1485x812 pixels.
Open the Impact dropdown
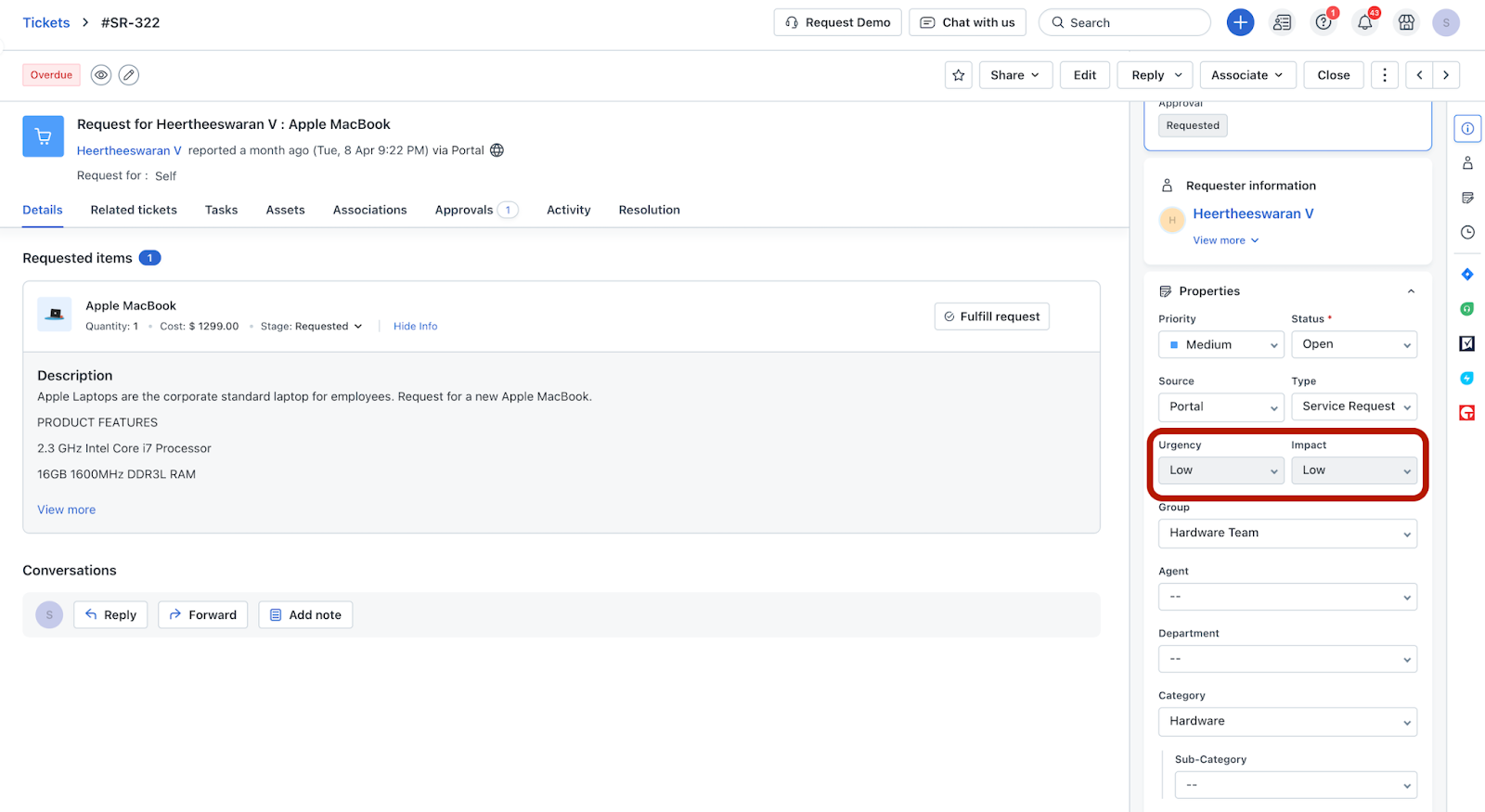[x=1354, y=470]
